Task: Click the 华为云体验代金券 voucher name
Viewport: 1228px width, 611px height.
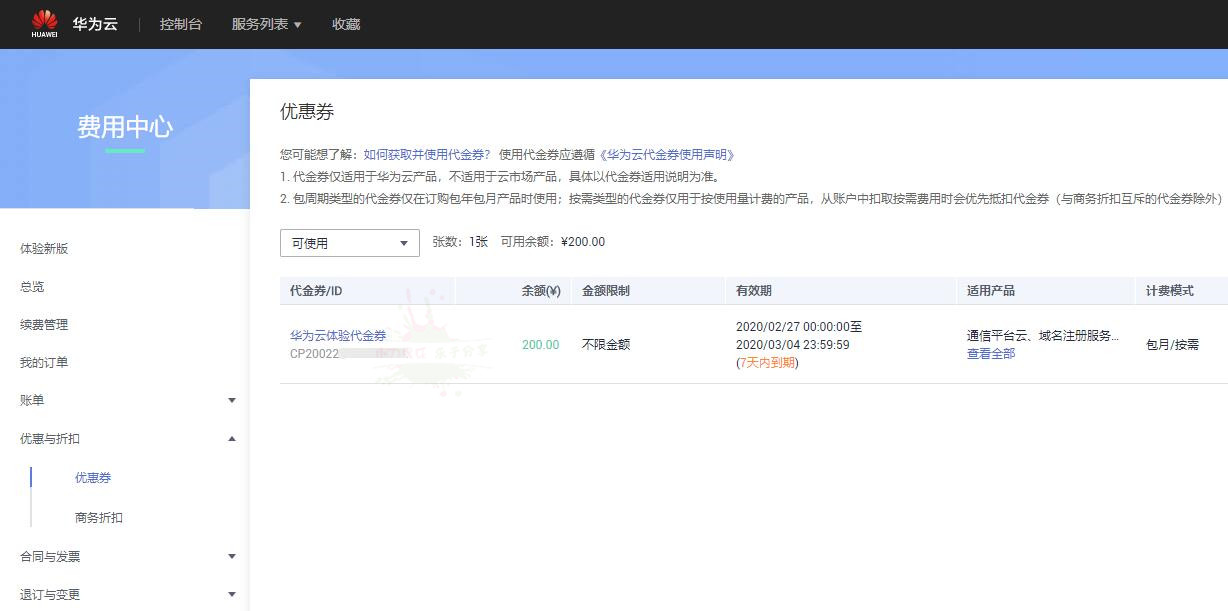Action: [338, 336]
